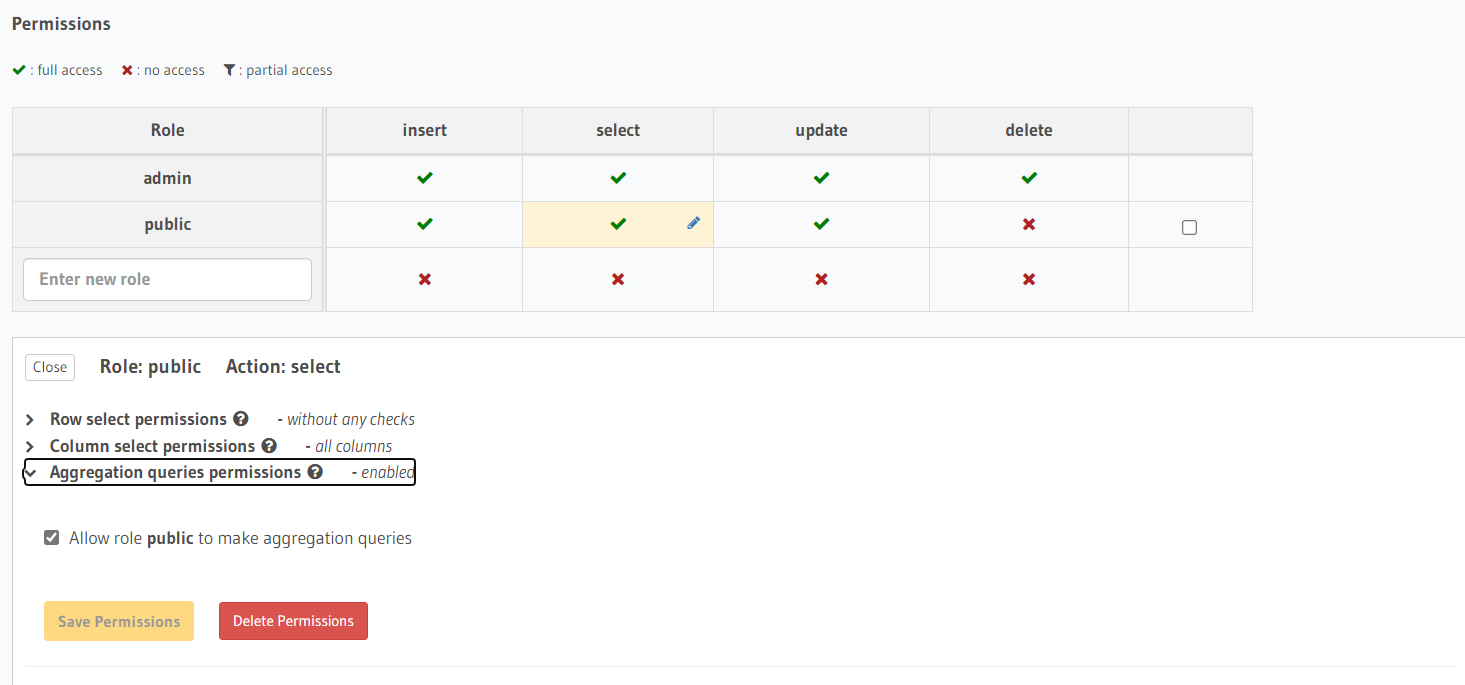Click the public role delete cross icon
The width and height of the screenshot is (1465, 685).
(1029, 224)
